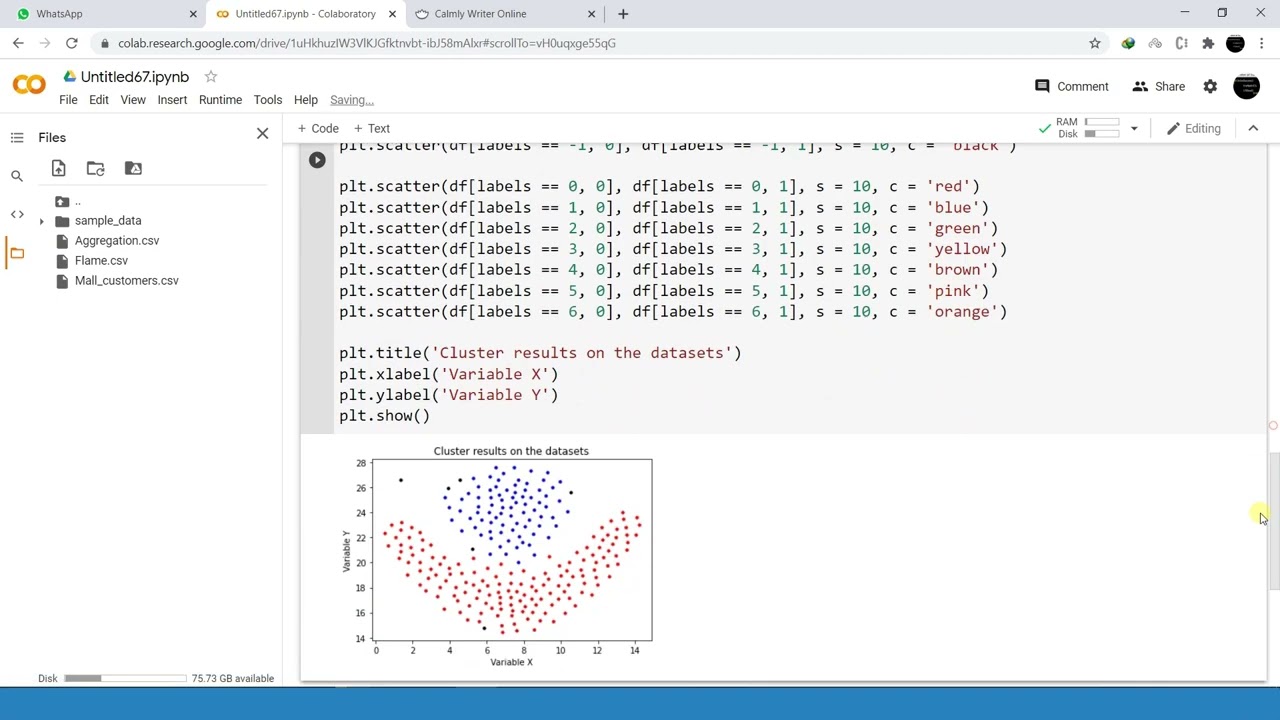1280x720 pixels.
Task: Click the site info lock icon
Action: [x=104, y=43]
